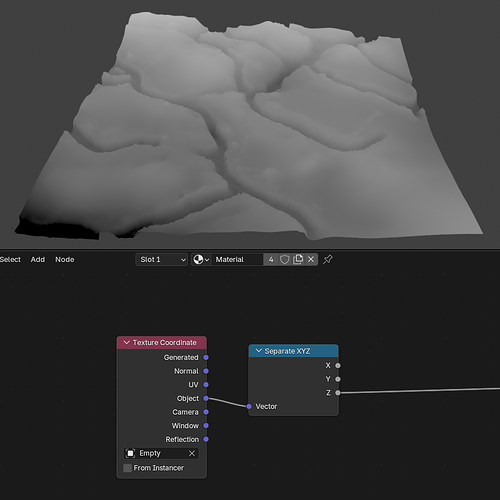500x500 pixels.
Task: Clear the Empty object field
Action: [192, 453]
